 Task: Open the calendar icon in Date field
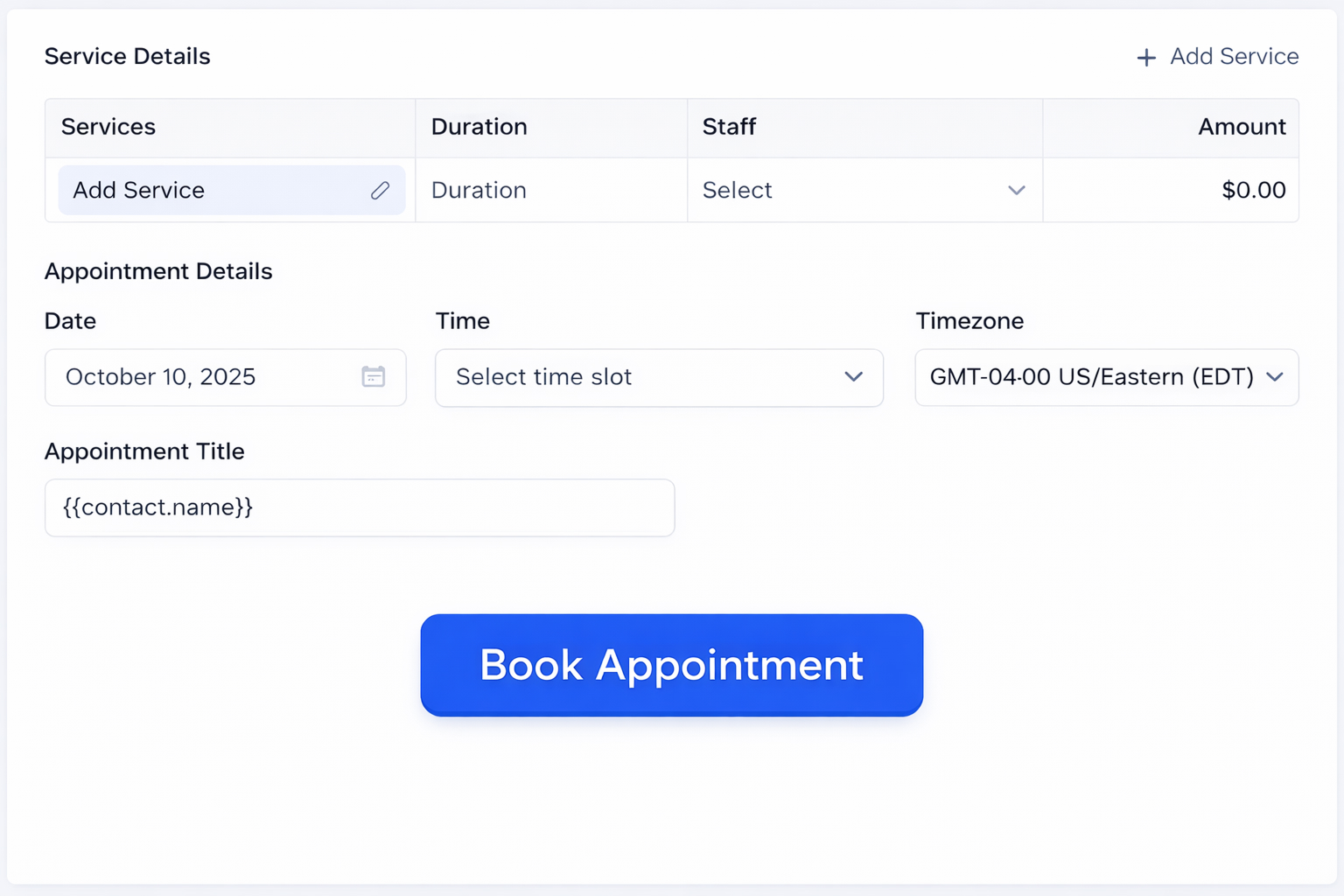pos(374,377)
